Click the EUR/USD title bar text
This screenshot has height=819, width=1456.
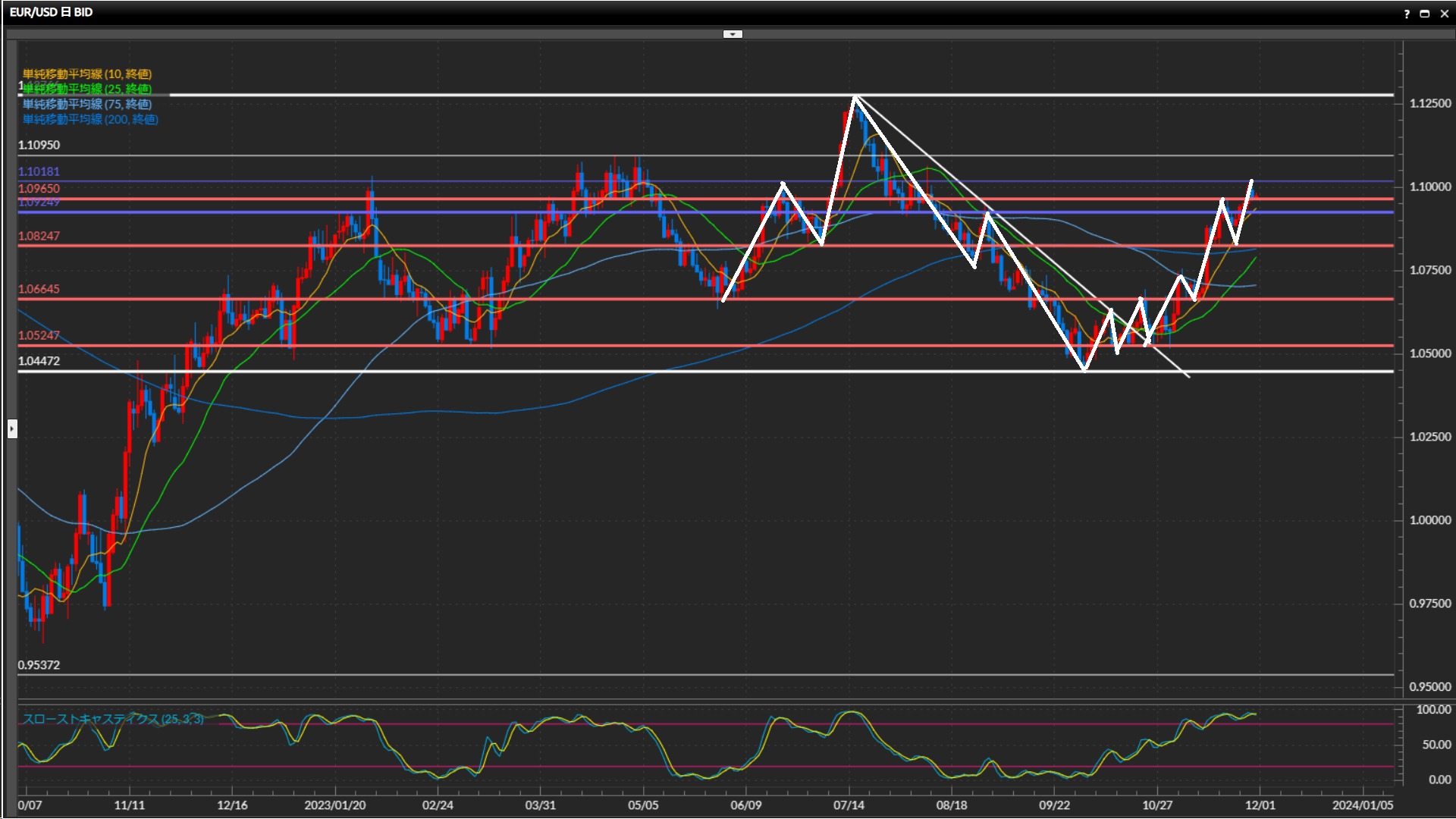(51, 12)
